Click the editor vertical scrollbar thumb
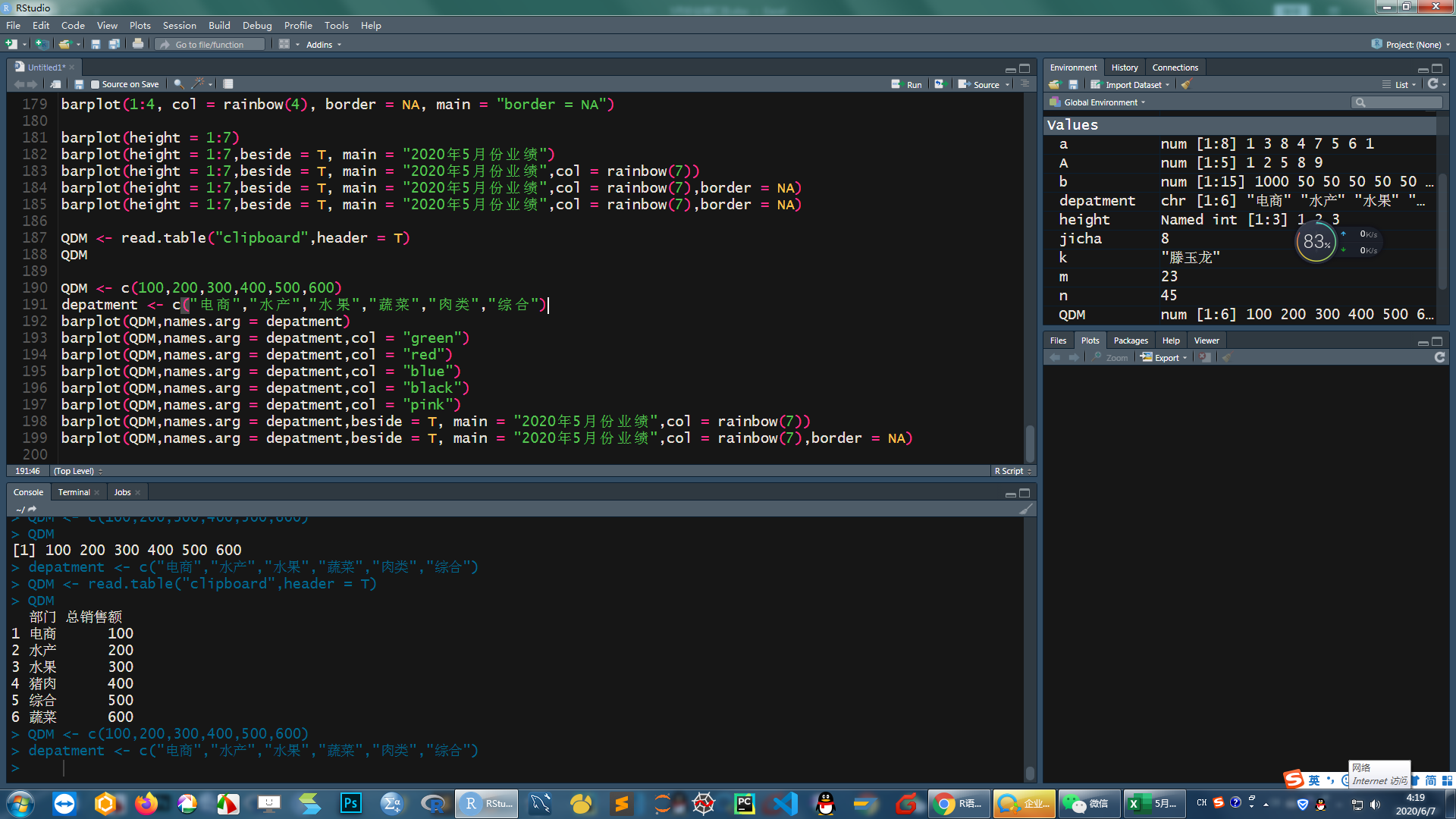The width and height of the screenshot is (1456, 819). 1030,443
